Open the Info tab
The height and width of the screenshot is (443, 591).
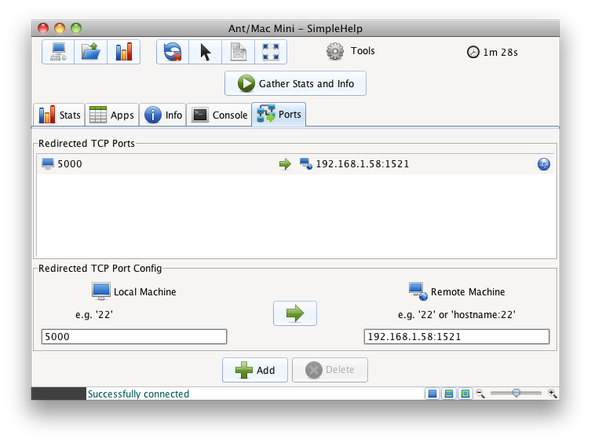pos(163,115)
